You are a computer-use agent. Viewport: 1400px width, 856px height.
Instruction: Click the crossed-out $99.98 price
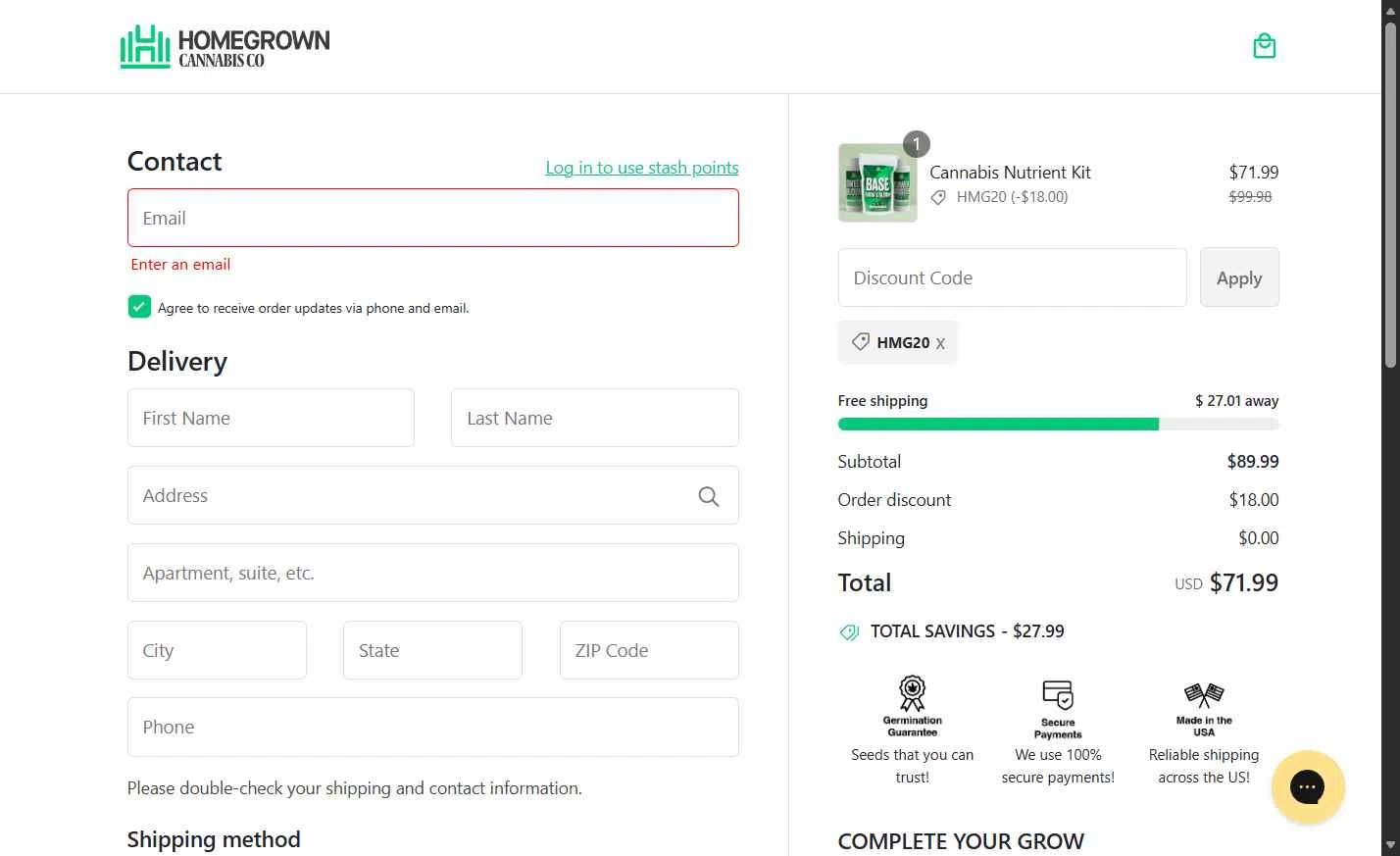1250,197
